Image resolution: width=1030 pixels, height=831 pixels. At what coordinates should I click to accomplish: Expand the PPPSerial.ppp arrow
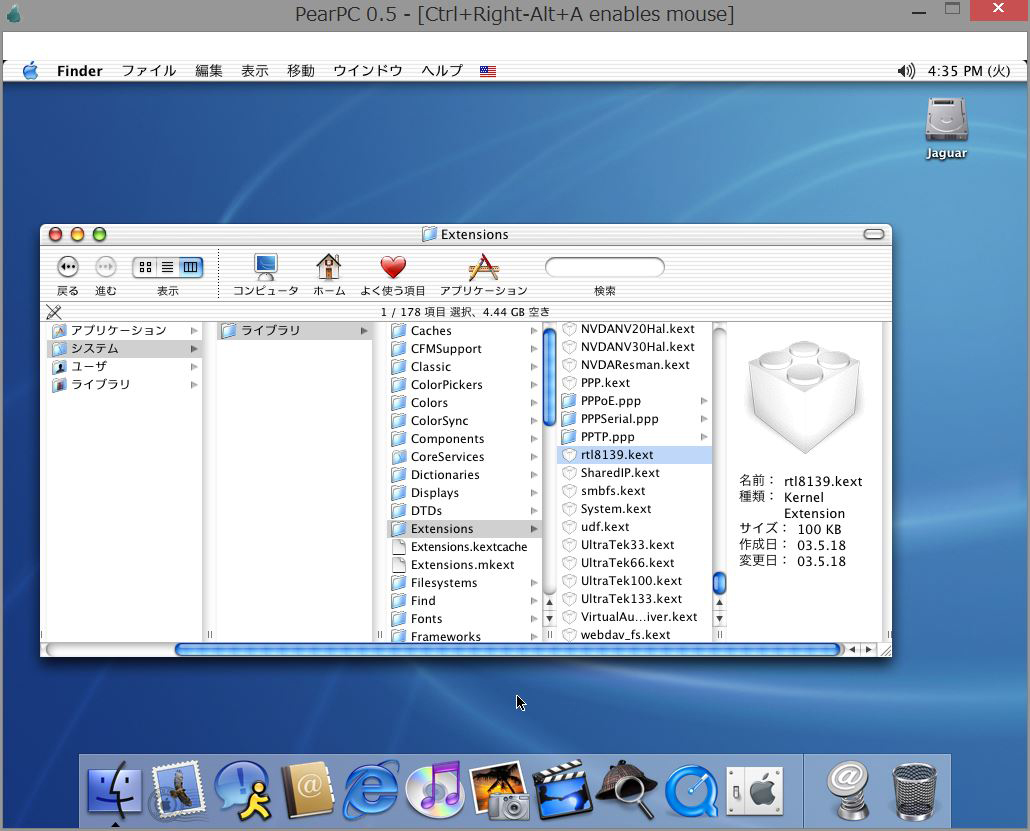(704, 418)
